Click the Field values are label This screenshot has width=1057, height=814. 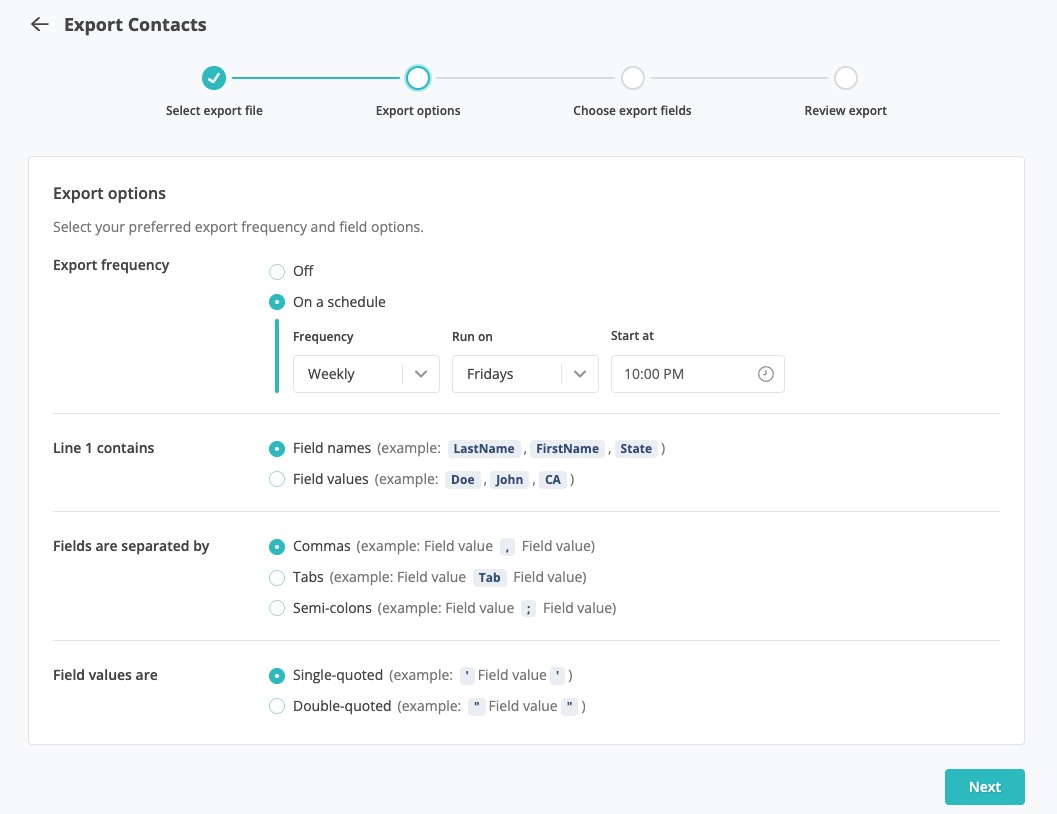point(105,675)
